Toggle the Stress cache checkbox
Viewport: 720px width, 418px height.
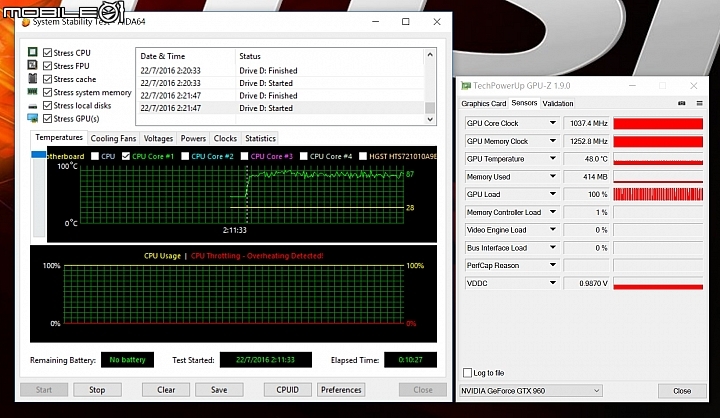point(47,79)
